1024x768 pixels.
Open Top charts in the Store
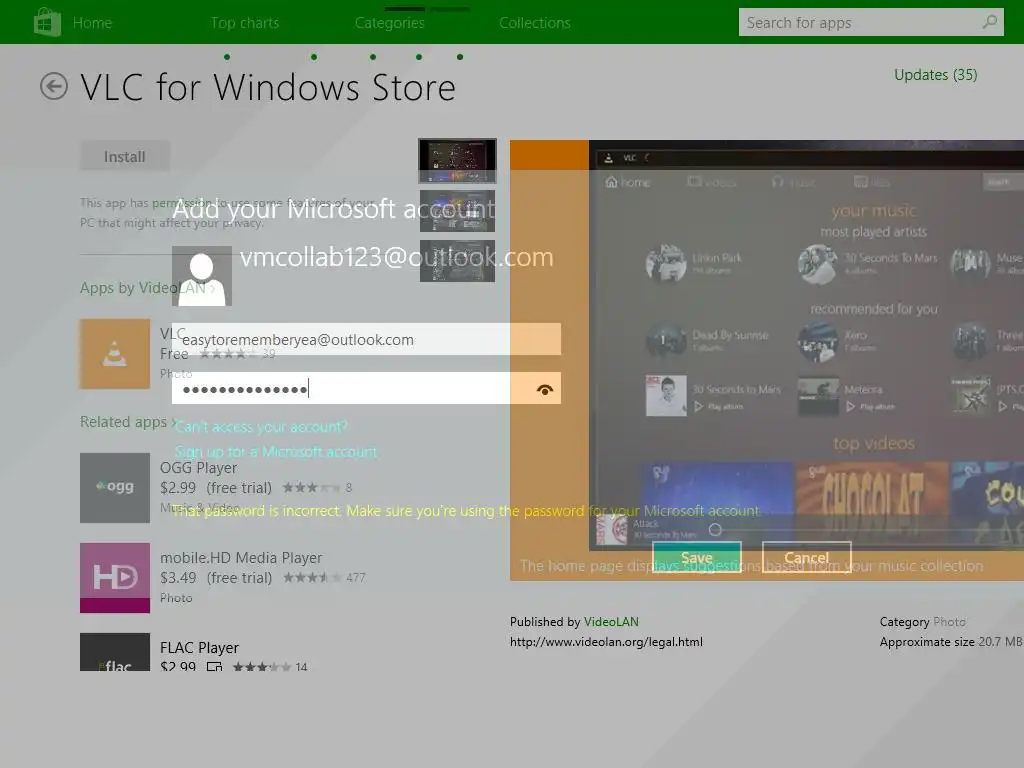[x=245, y=23]
